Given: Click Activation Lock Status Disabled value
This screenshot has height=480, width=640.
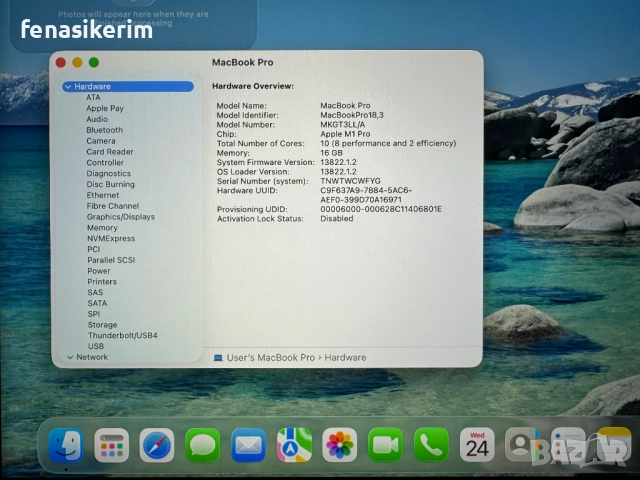Looking at the screenshot, I should coord(337,219).
